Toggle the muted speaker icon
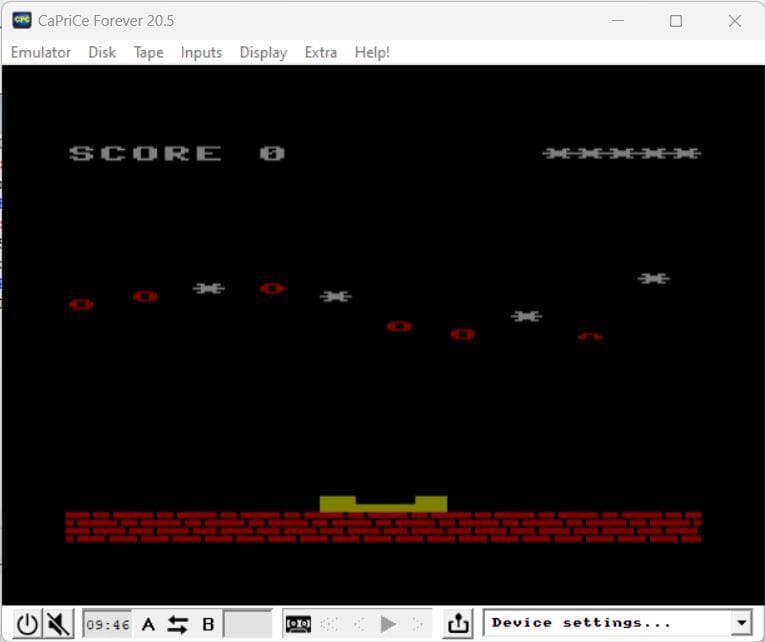The width and height of the screenshot is (765, 642). [x=58, y=624]
